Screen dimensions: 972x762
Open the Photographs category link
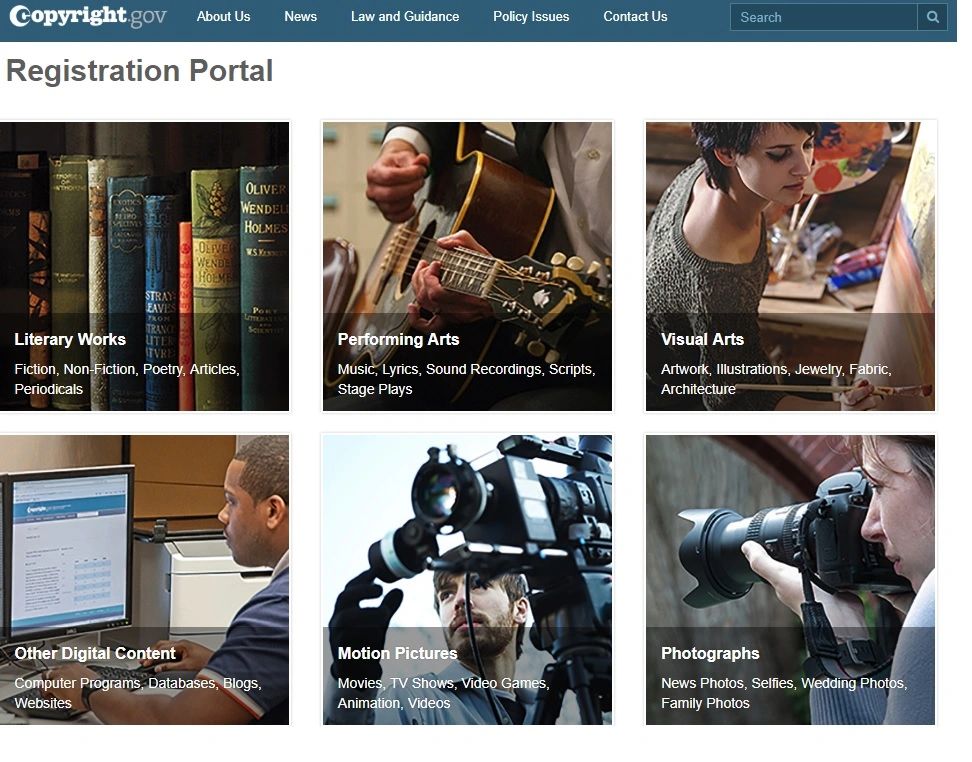[x=710, y=653]
